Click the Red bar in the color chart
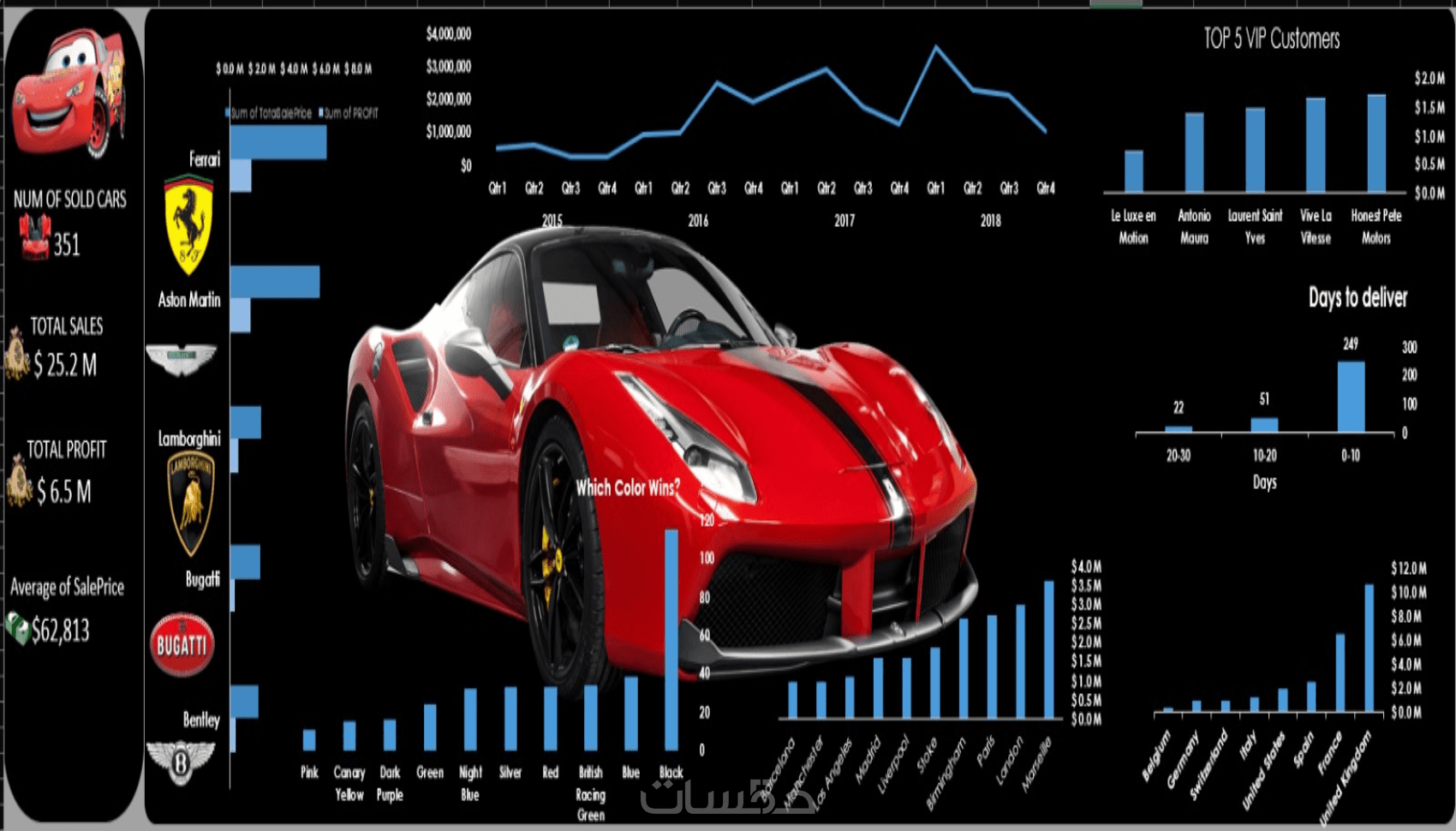The image size is (1456, 831). pos(551,719)
